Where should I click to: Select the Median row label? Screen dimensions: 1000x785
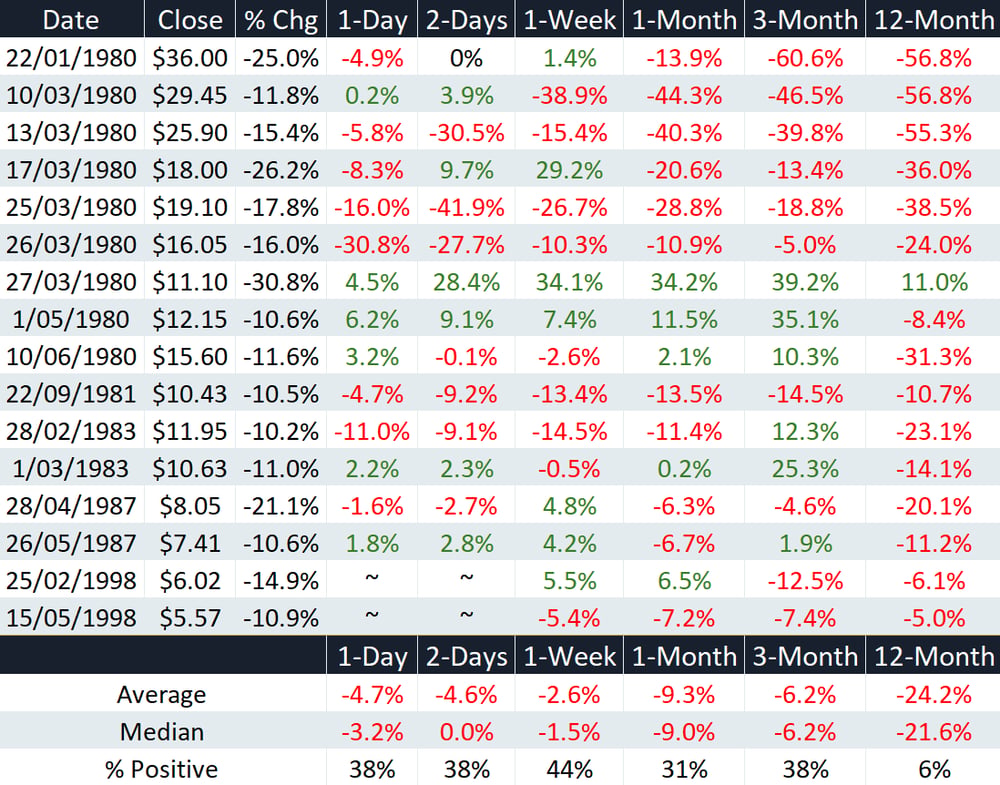[x=162, y=732]
